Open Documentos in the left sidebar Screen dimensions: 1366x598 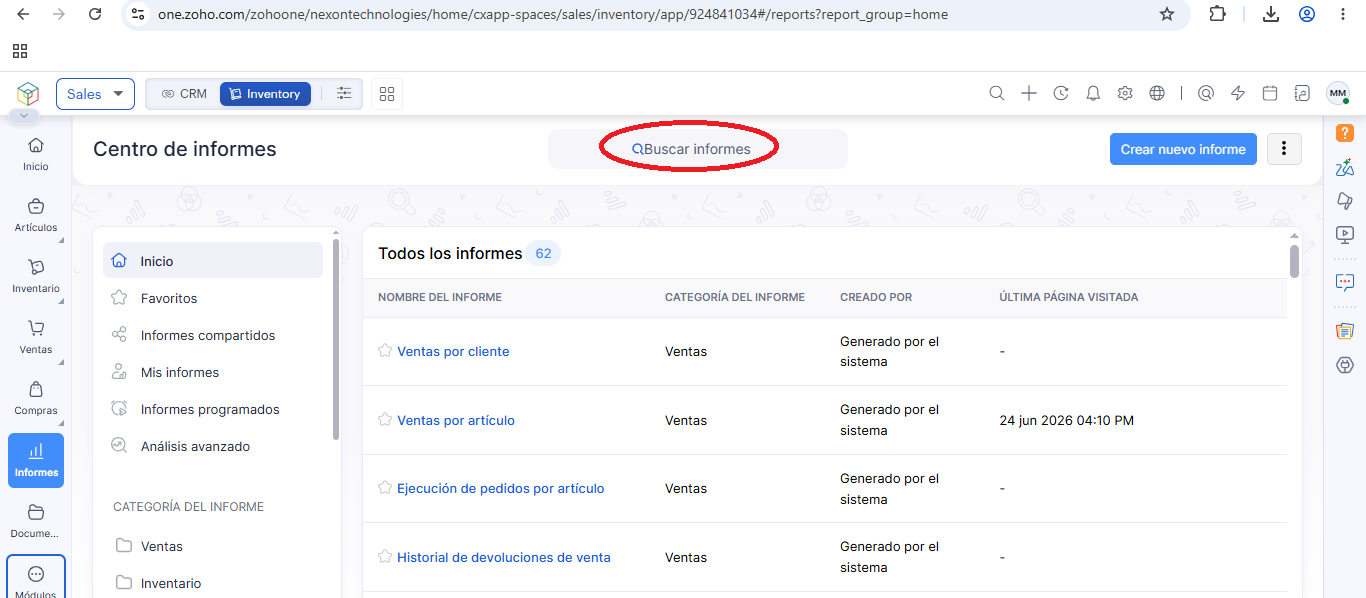[x=36, y=521]
